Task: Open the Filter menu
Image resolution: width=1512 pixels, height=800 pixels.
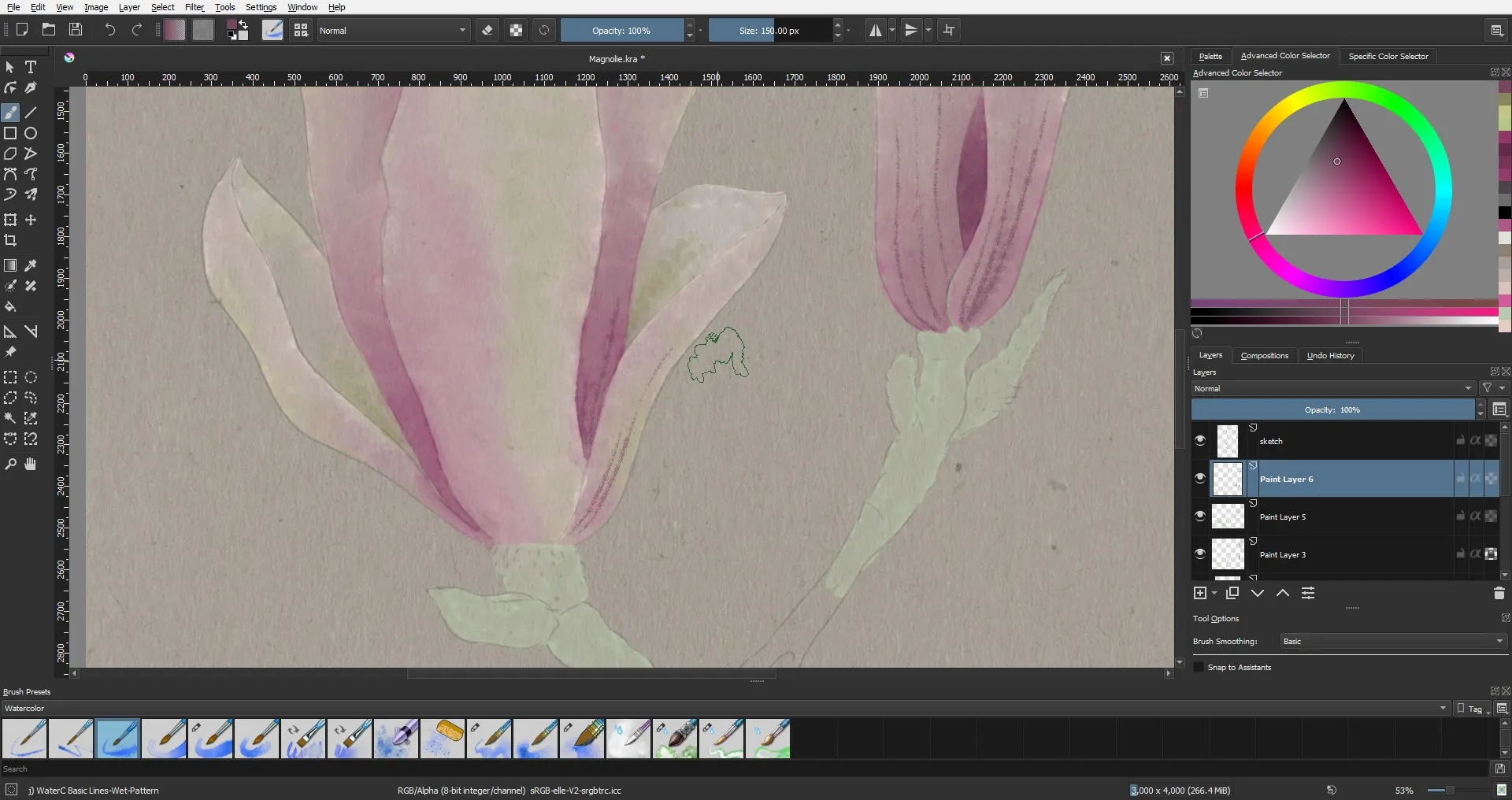Action: [x=194, y=7]
